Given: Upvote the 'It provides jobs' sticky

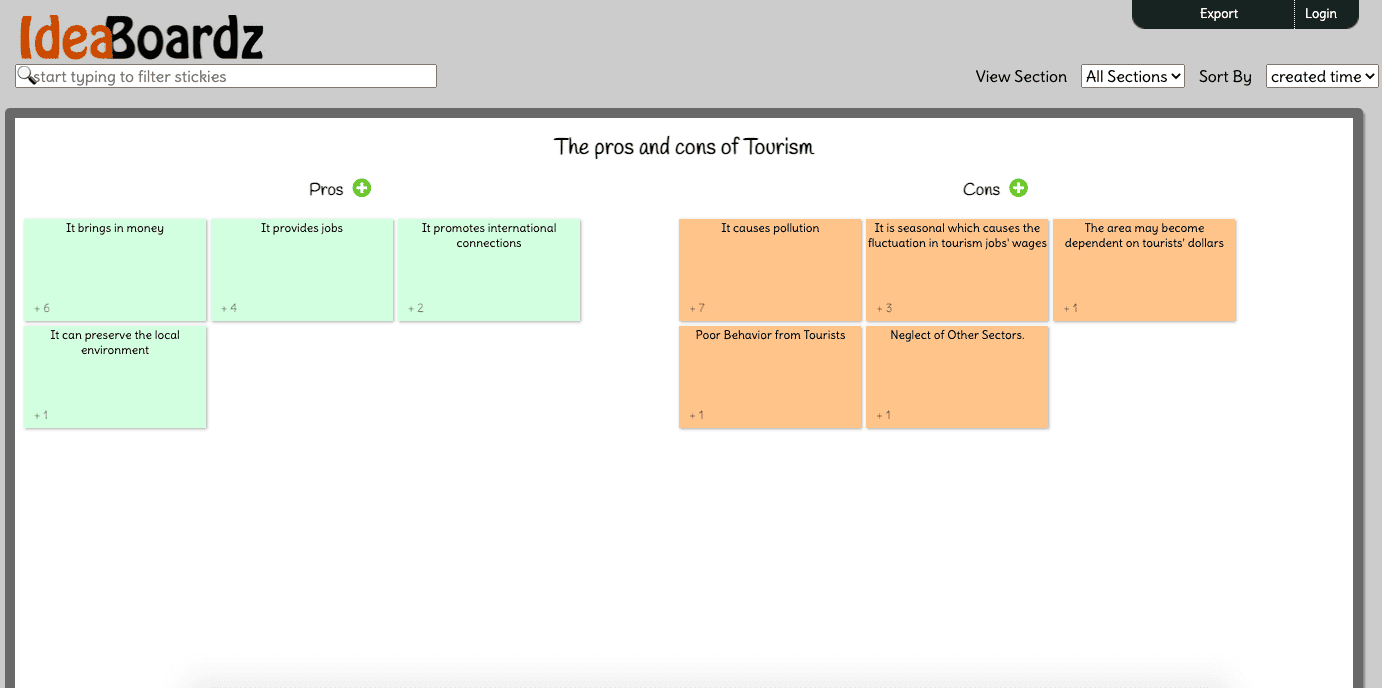Looking at the screenshot, I should pos(229,308).
